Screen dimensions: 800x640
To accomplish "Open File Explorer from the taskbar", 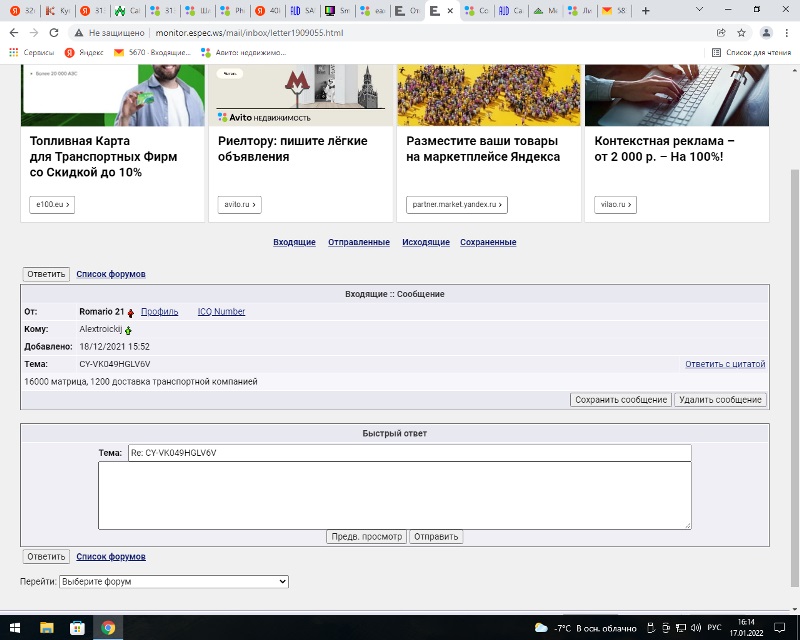I will click(46, 628).
